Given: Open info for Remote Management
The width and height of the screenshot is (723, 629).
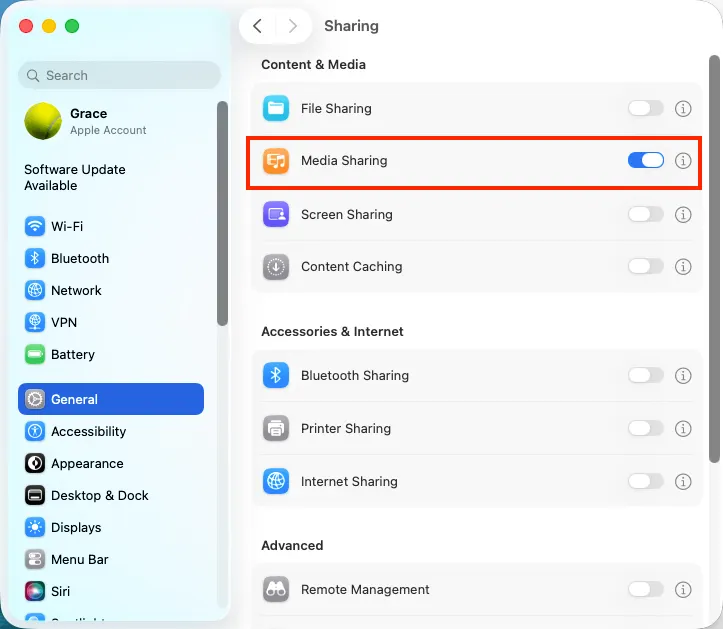Looking at the screenshot, I should tap(683, 590).
